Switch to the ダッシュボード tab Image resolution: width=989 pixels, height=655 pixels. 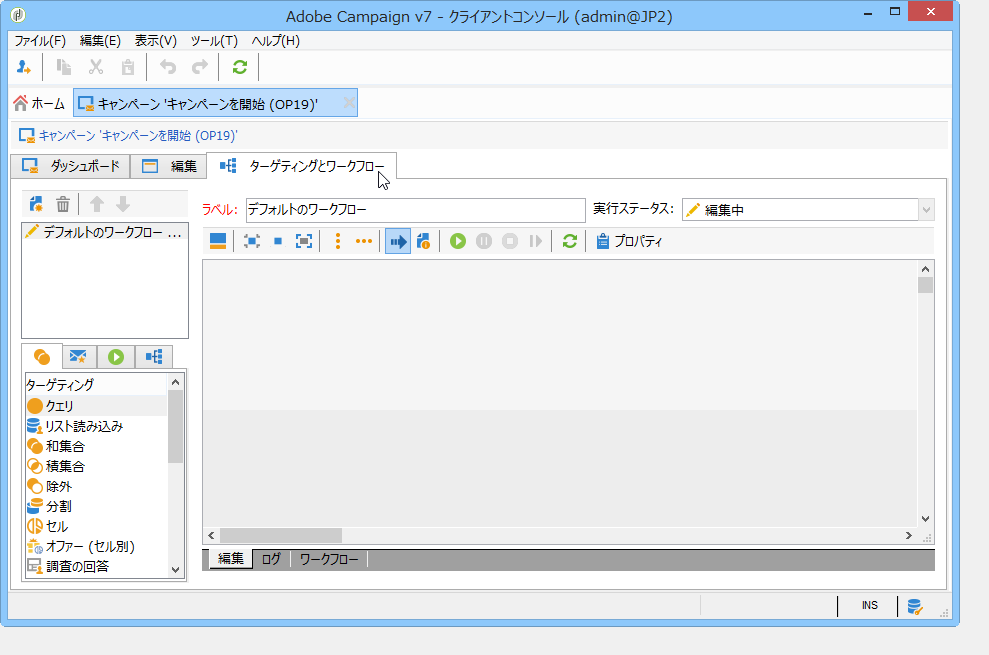[71, 166]
